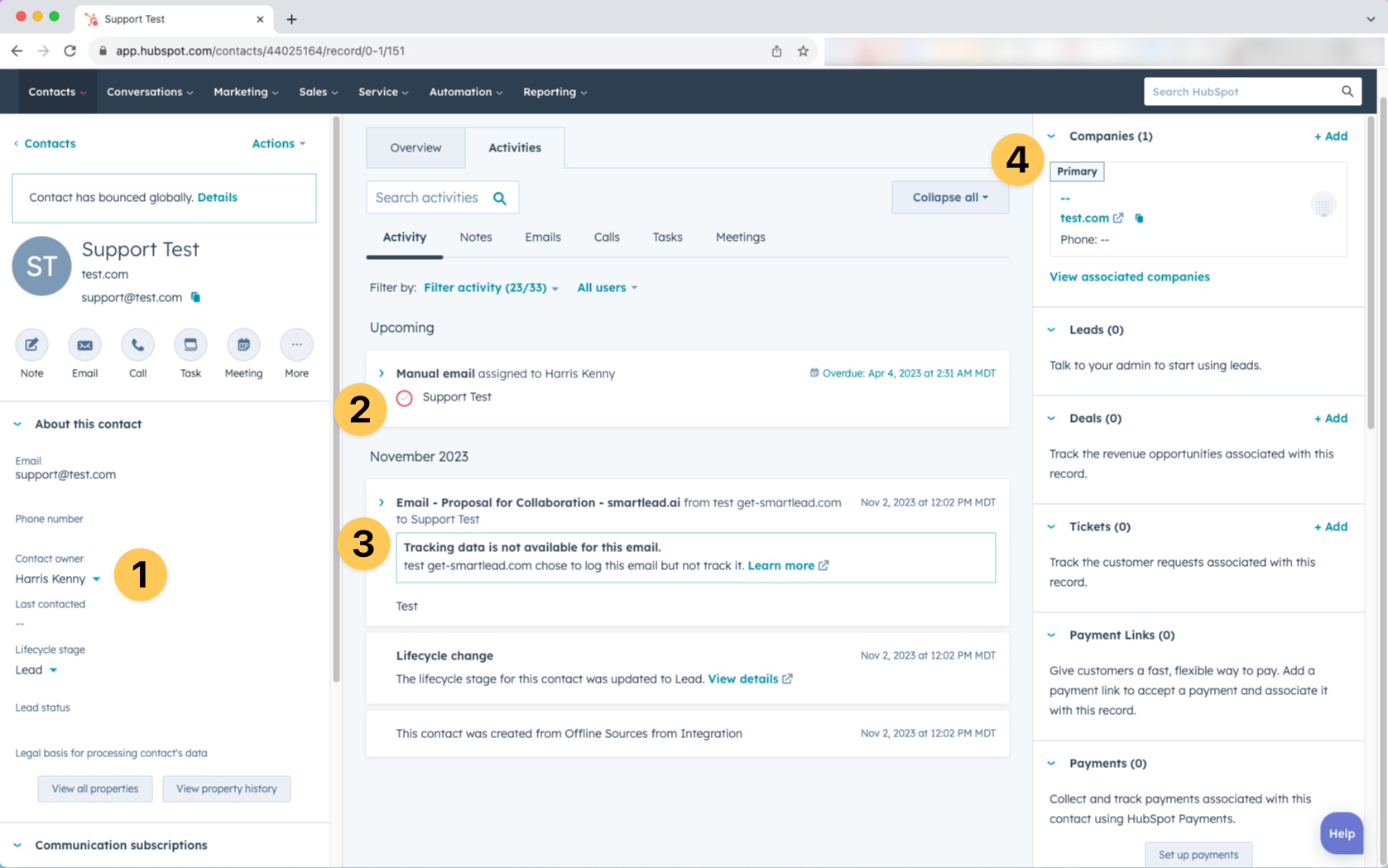1388x868 pixels.
Task: Open the Marketing navigation menu
Action: coord(246,92)
